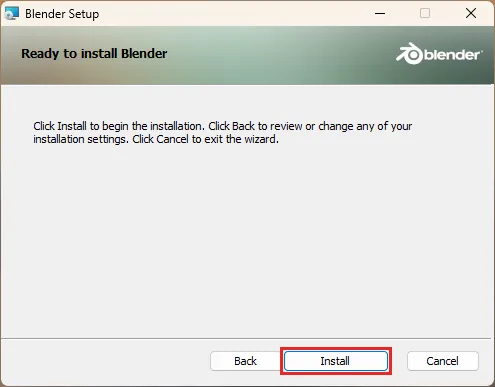
Task: Click the Install button to begin installation
Action: 336,361
